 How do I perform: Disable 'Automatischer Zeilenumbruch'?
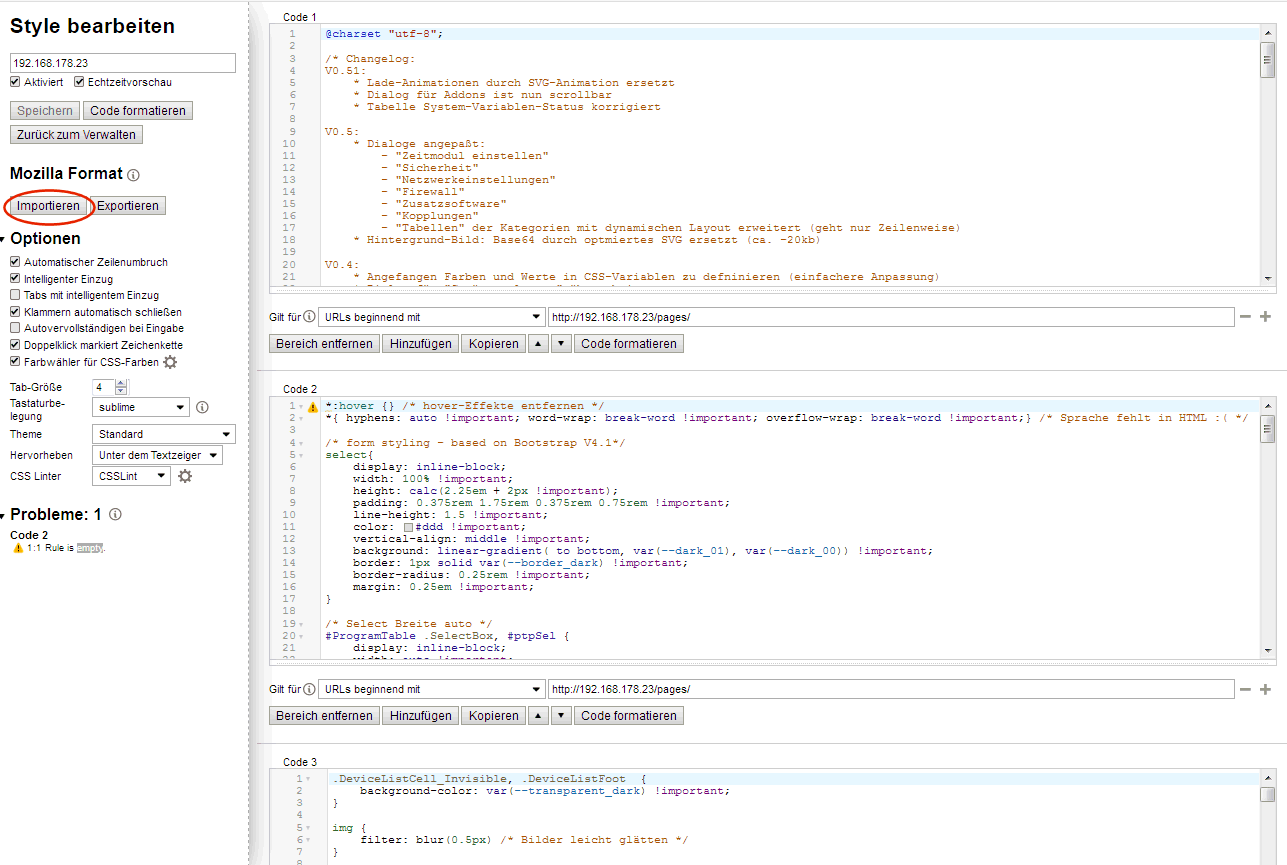pos(15,262)
